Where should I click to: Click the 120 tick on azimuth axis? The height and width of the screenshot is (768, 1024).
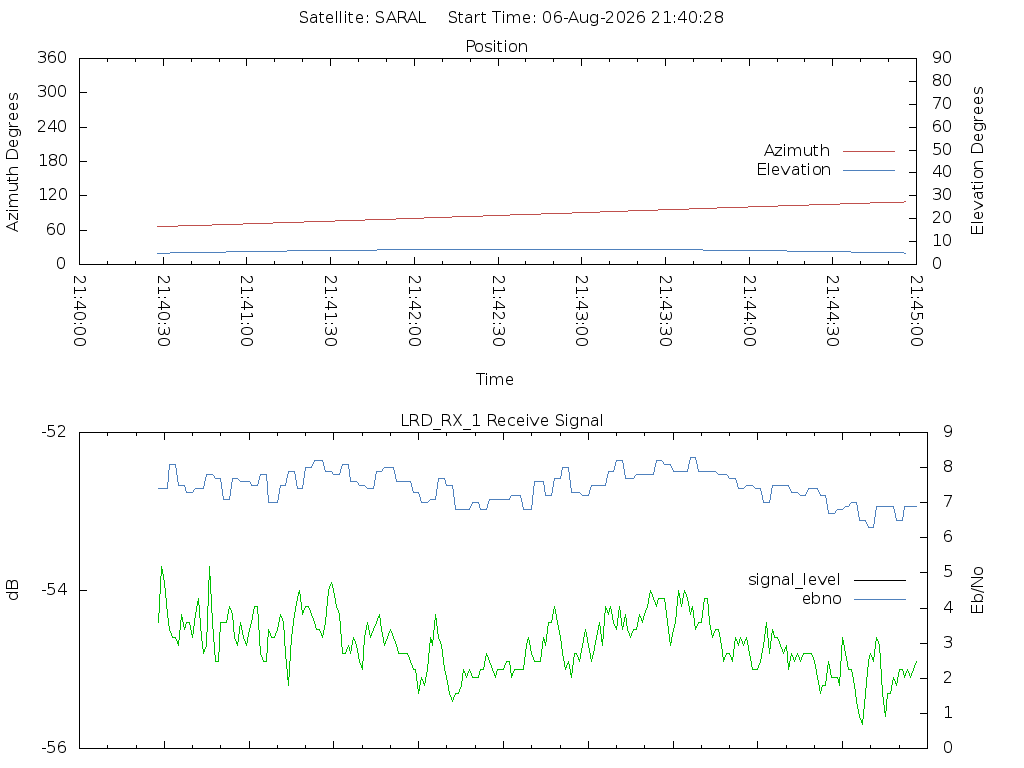52,195
